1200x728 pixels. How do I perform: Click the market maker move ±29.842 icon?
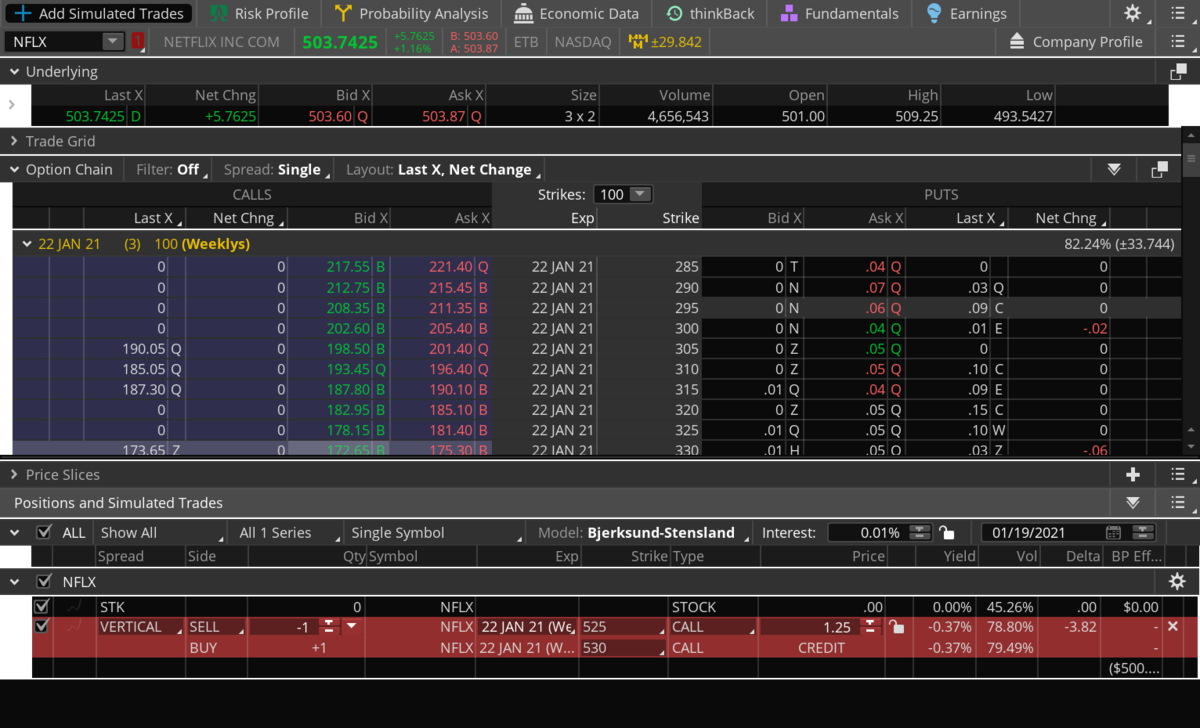[x=637, y=42]
